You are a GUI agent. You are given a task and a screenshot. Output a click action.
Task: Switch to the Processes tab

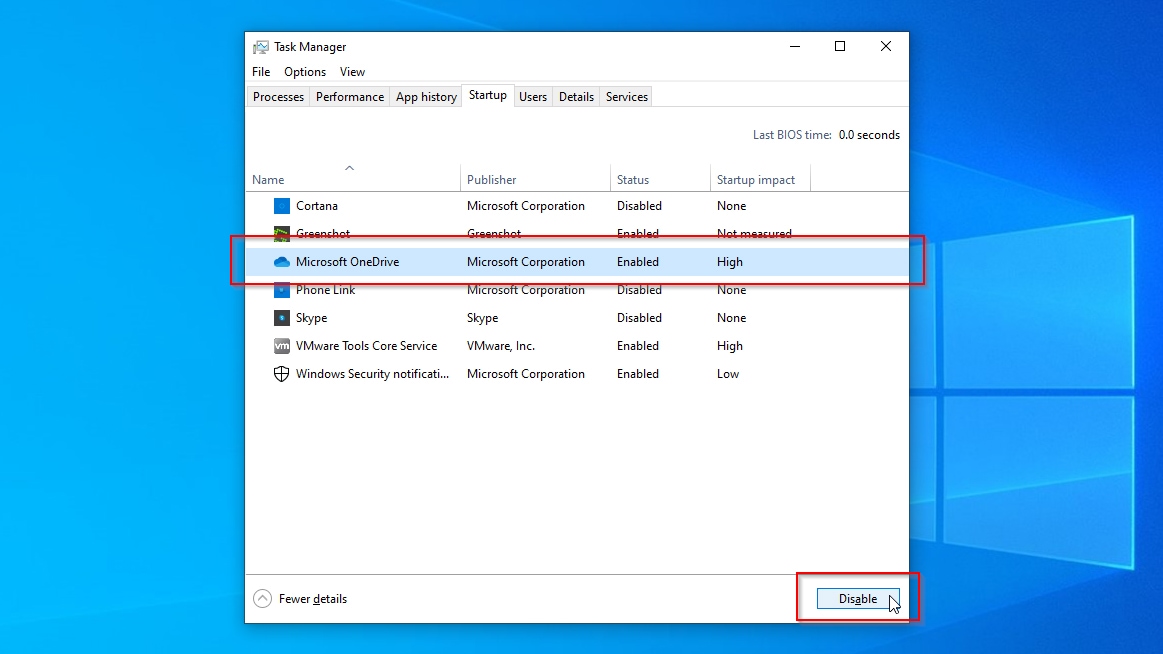coord(278,97)
